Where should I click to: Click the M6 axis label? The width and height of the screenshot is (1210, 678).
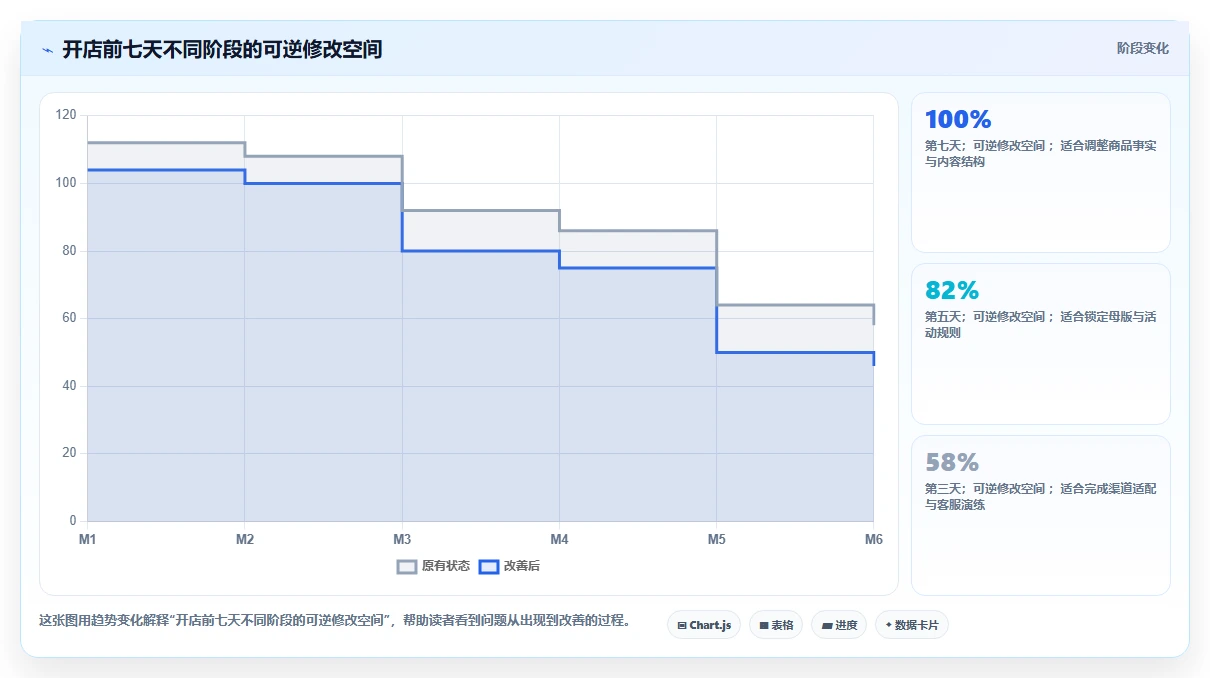[873, 540]
